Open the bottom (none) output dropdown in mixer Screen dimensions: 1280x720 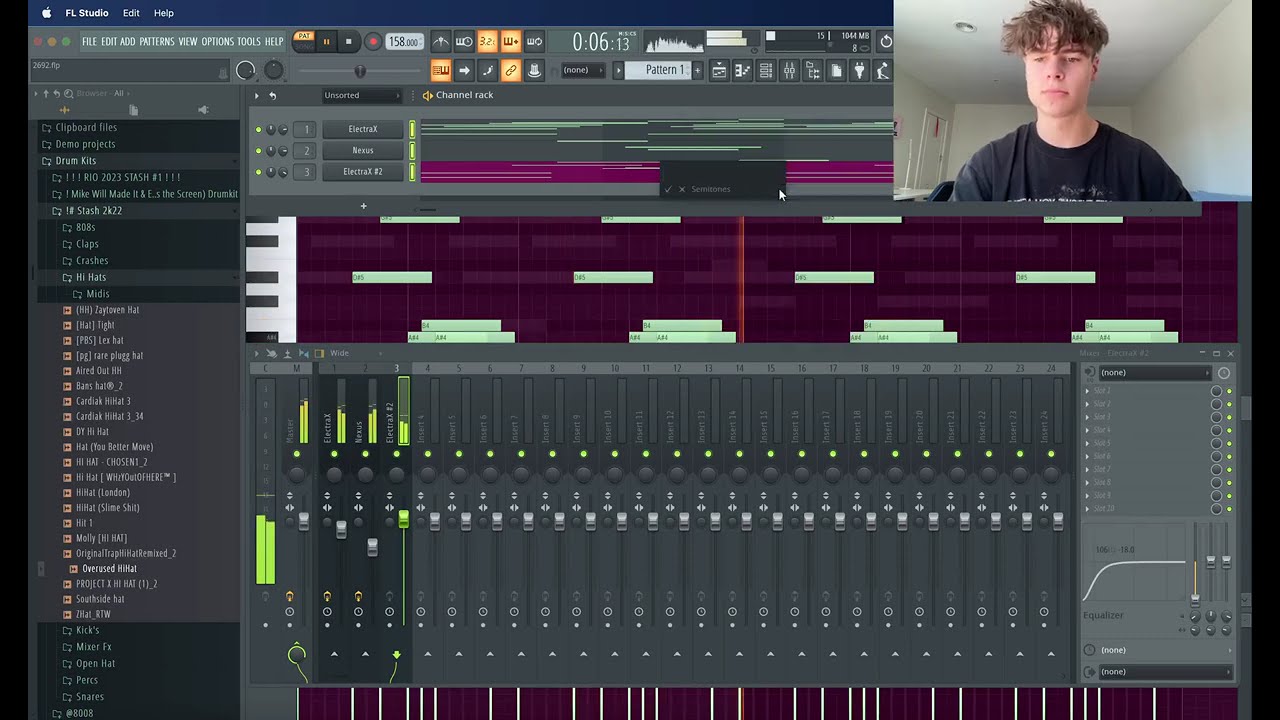click(x=1165, y=672)
